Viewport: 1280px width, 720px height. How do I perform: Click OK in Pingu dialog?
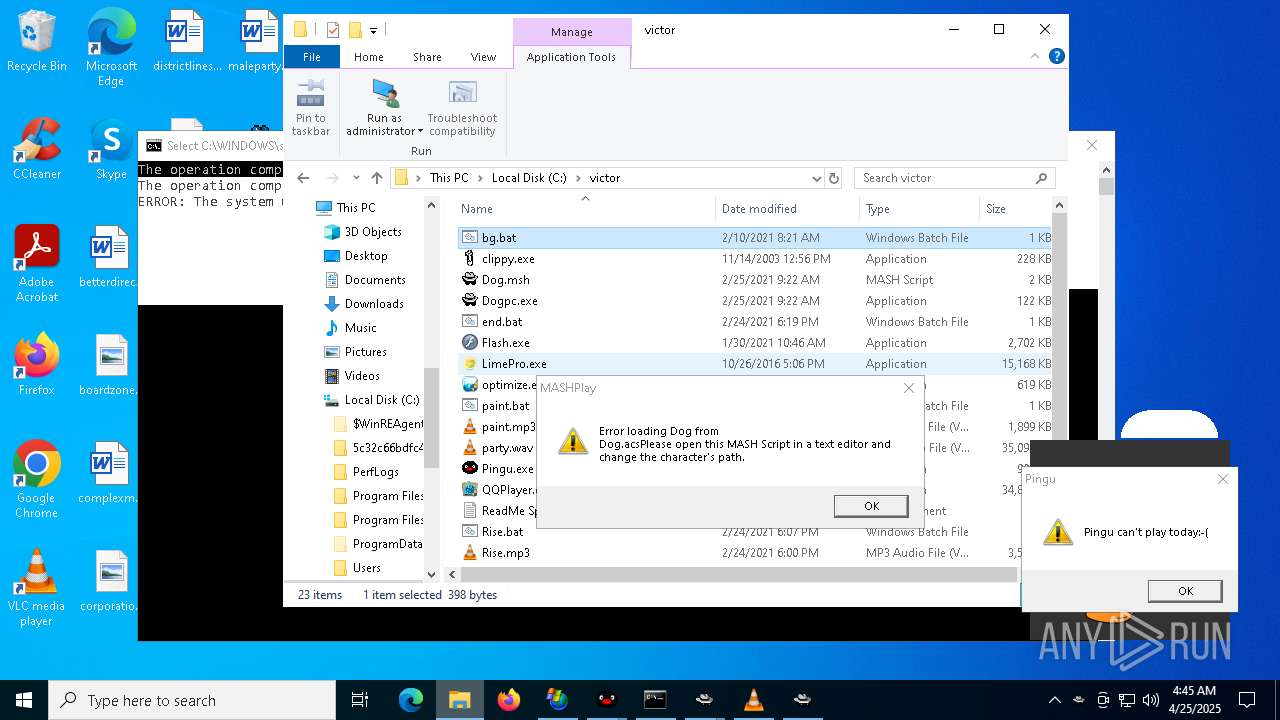click(1185, 591)
